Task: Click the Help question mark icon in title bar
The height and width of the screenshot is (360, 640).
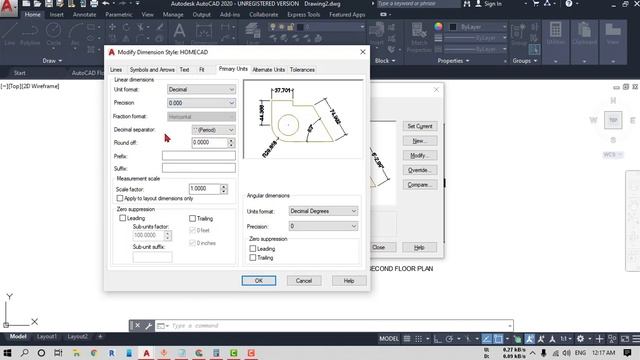Action: coord(569,4)
